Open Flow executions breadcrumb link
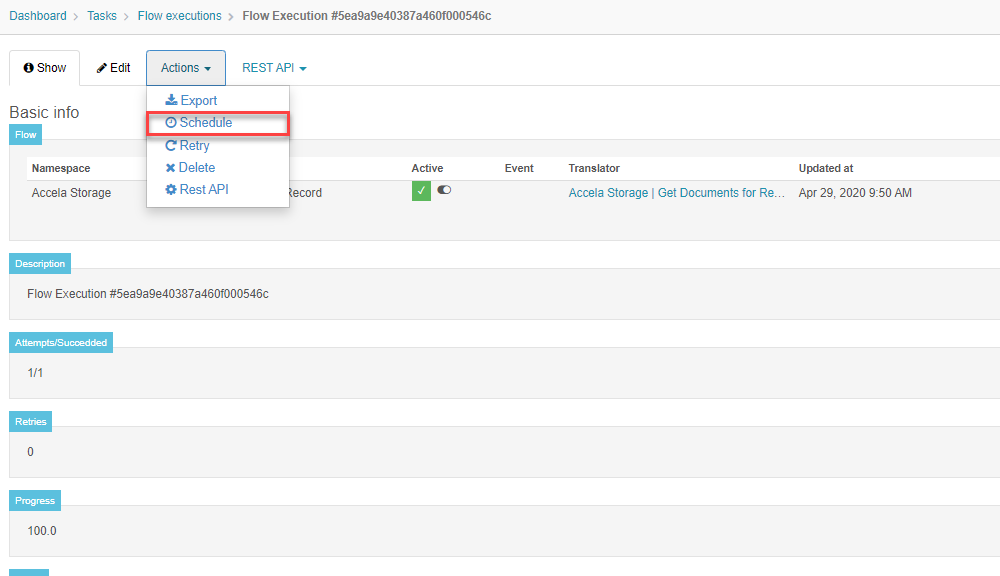Screen dimensions: 1000x576 179,16
